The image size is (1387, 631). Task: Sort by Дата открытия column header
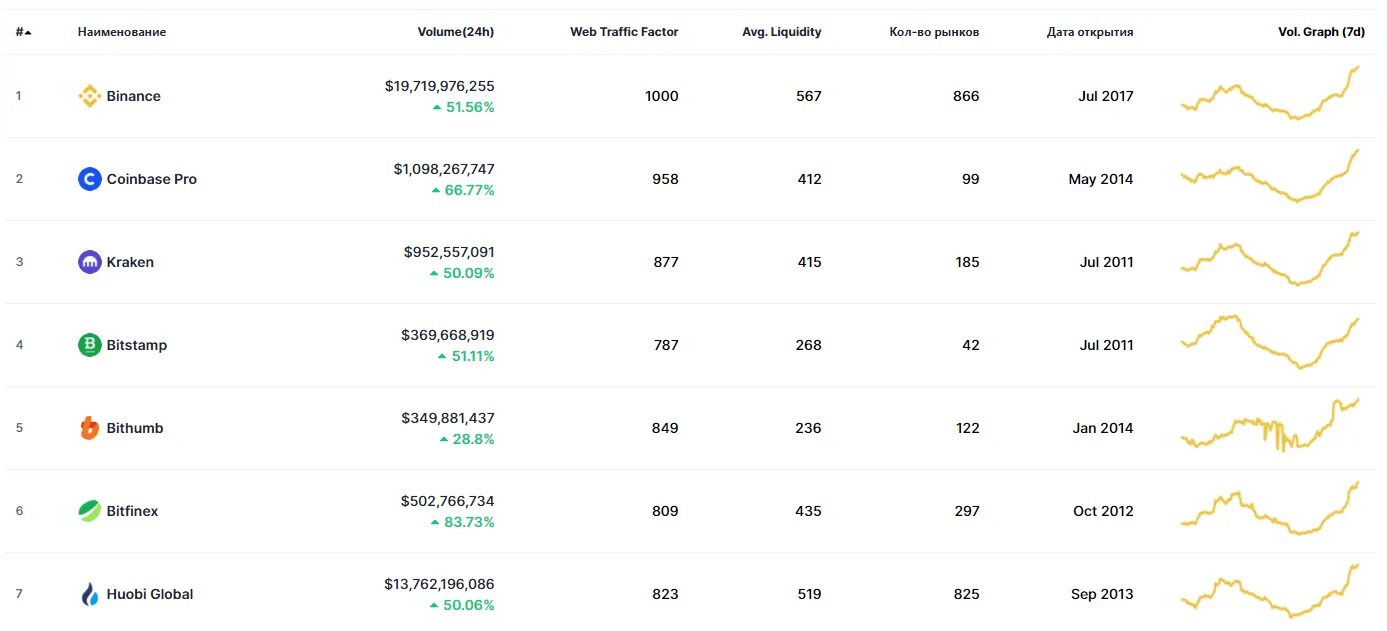1090,32
